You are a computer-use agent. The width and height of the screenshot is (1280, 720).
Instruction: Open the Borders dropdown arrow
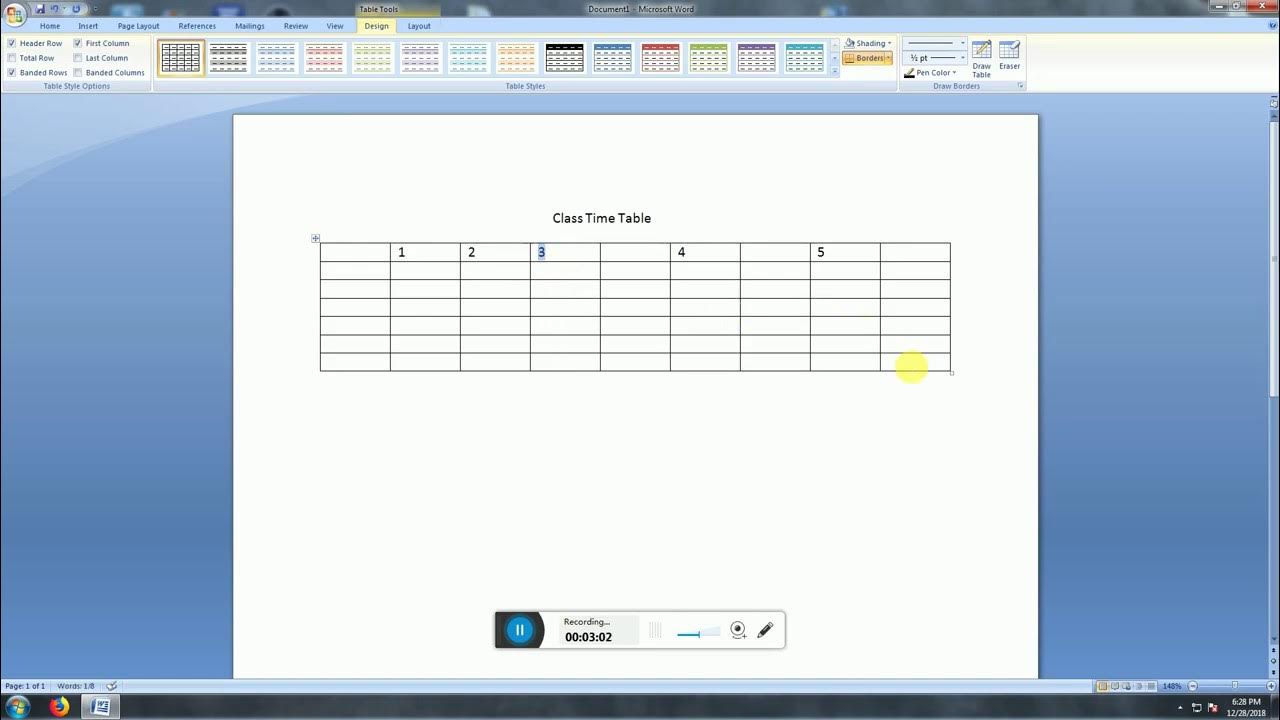pos(889,58)
